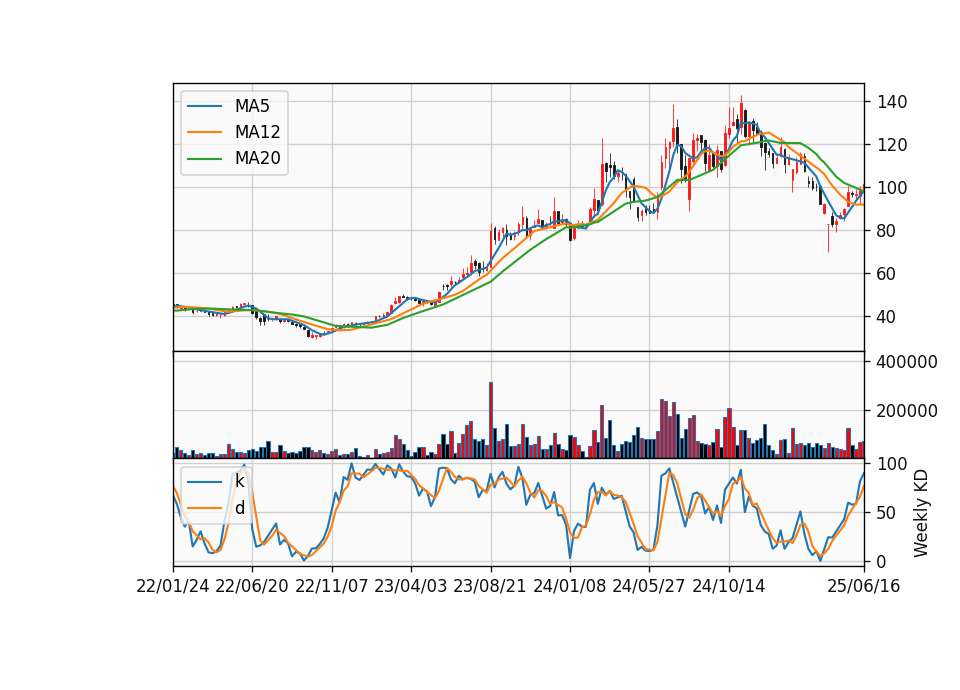960x690 pixels.
Task: Click the 400000 volume axis label
Action: click(907, 362)
